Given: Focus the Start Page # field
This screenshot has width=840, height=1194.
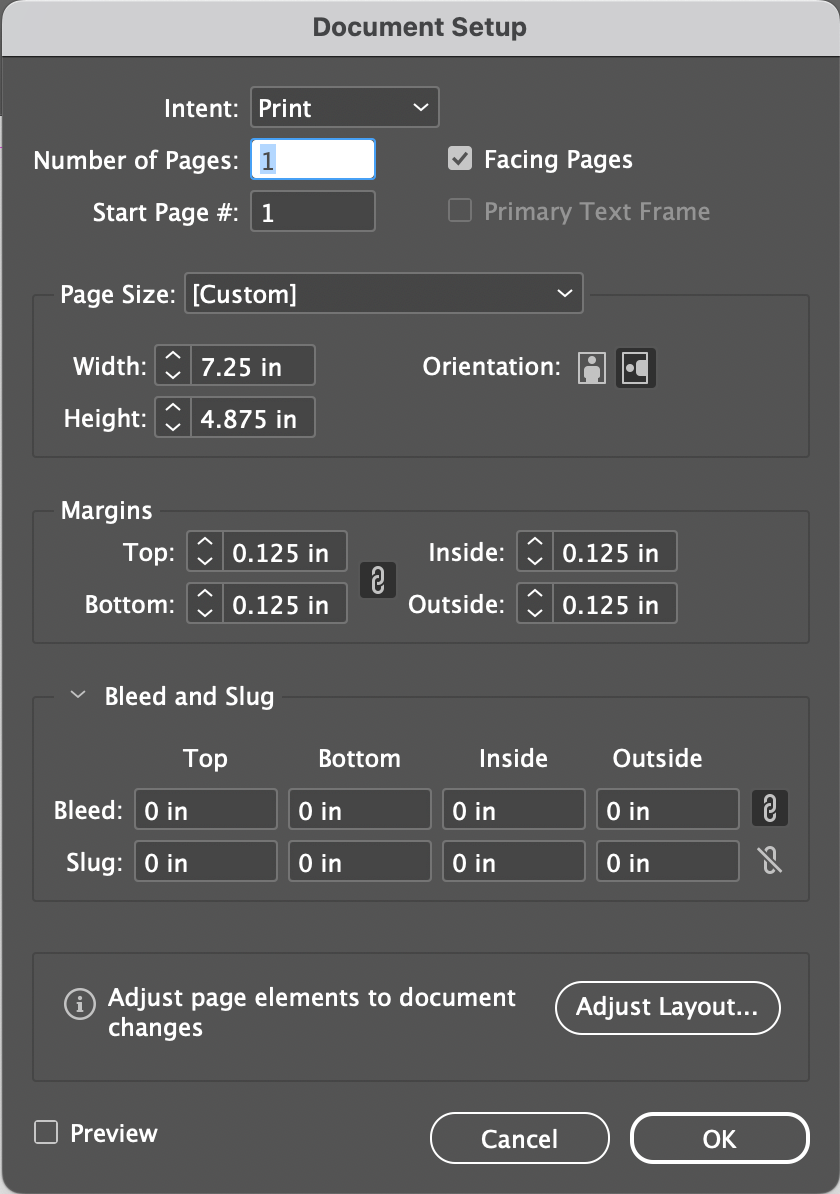Looking at the screenshot, I should [313, 211].
